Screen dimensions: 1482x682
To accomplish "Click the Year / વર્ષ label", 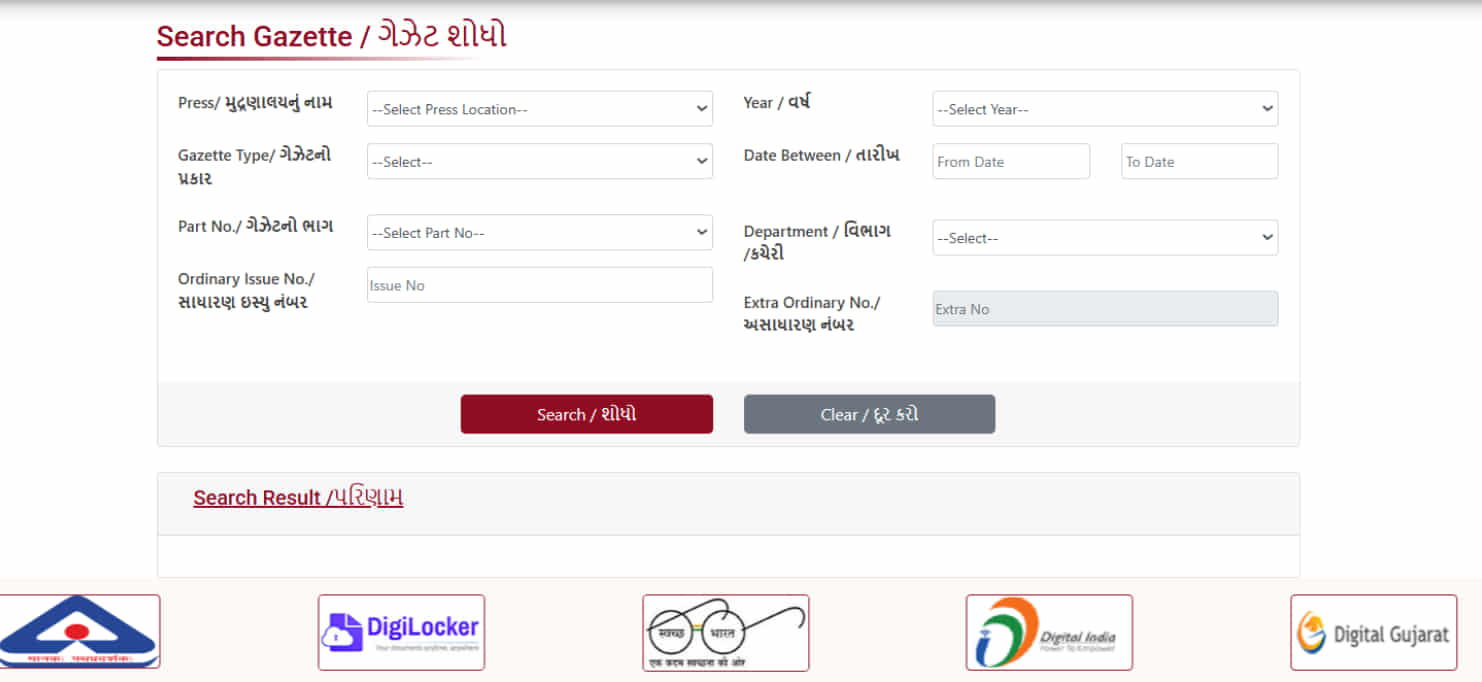I will [x=777, y=103].
